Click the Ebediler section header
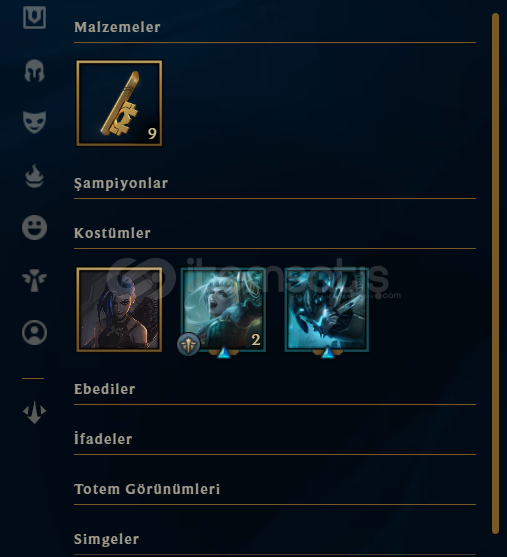Image resolution: width=507 pixels, height=557 pixels. (104, 389)
